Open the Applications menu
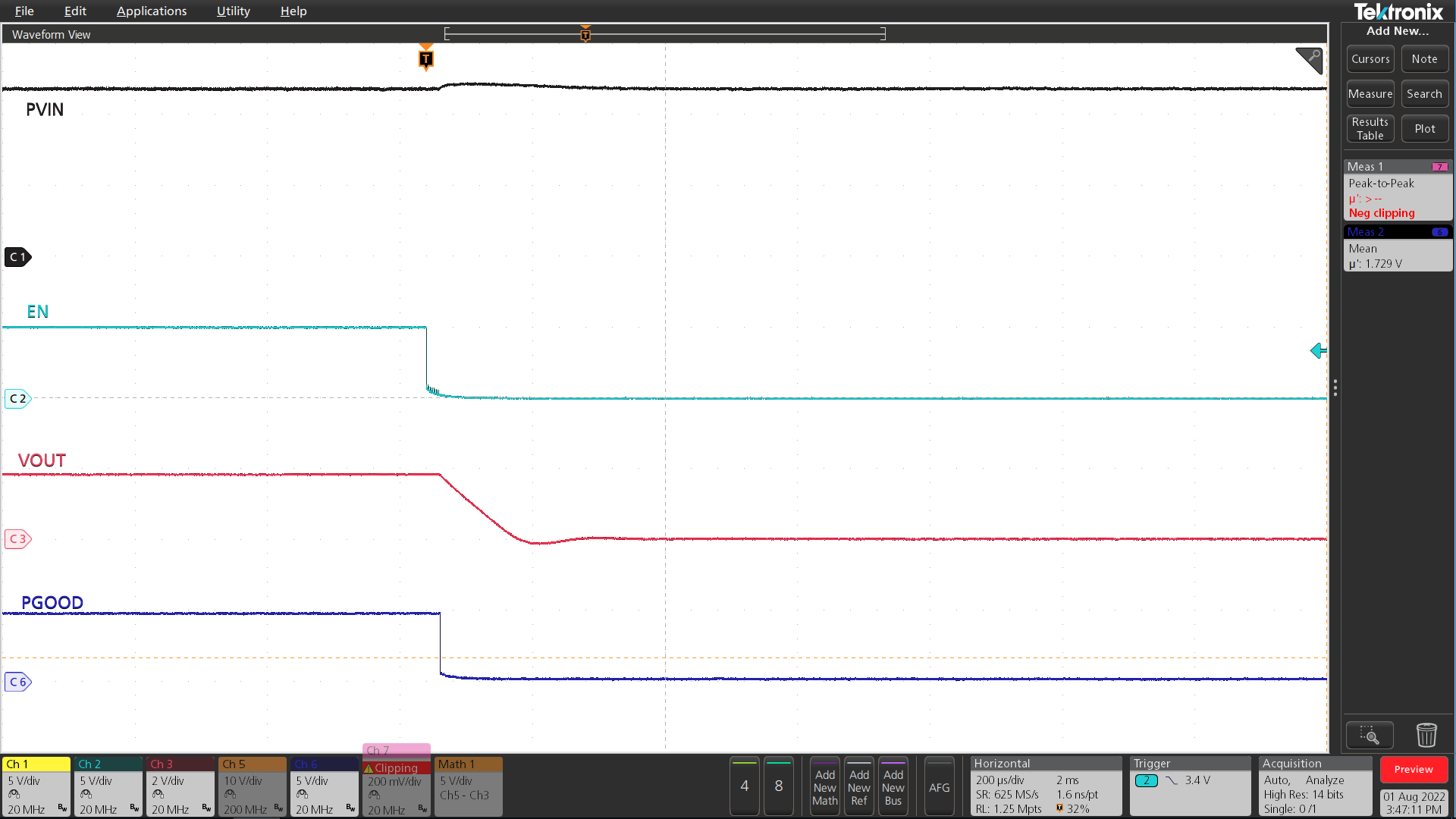Screen dimensions: 1456x819 [152, 11]
